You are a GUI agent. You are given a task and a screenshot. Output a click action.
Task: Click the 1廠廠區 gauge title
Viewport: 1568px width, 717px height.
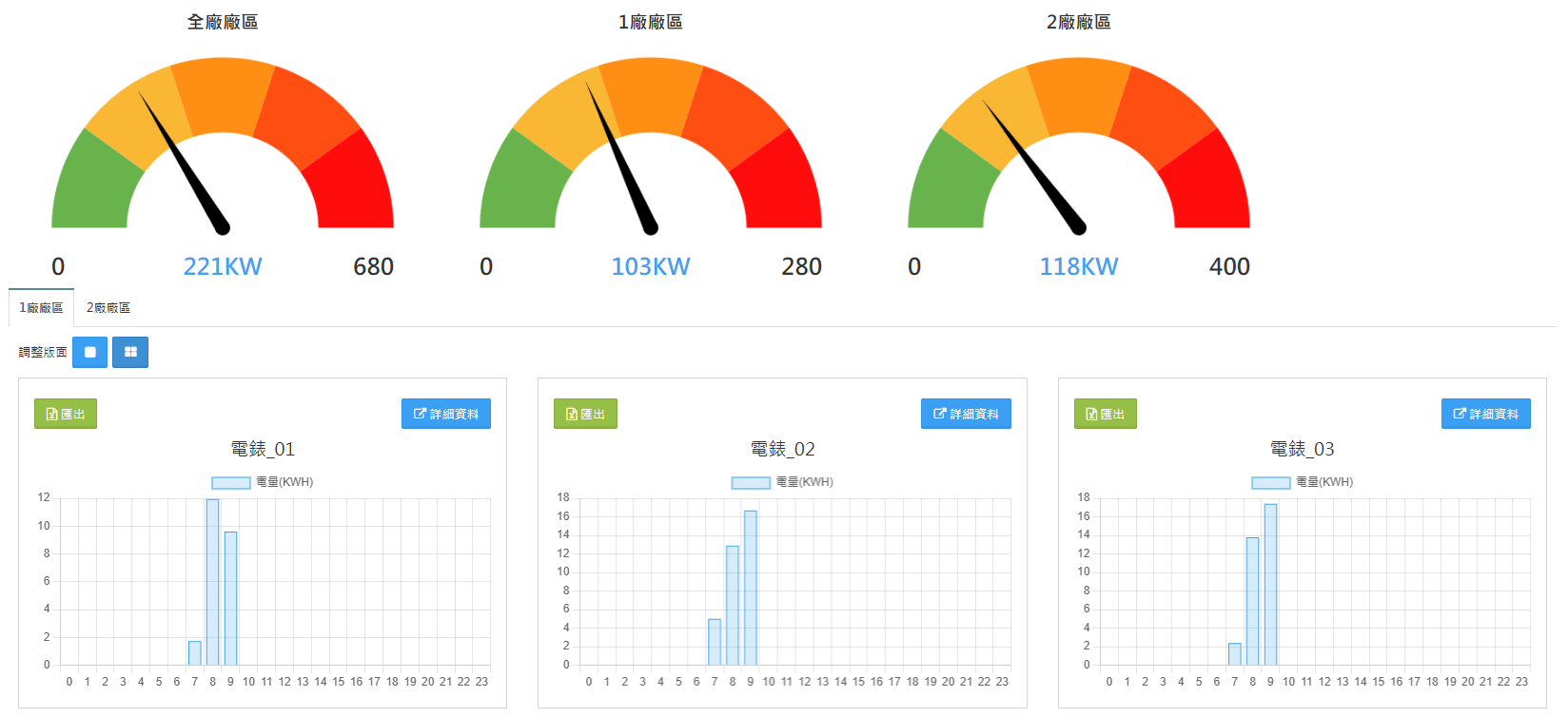pos(651,22)
